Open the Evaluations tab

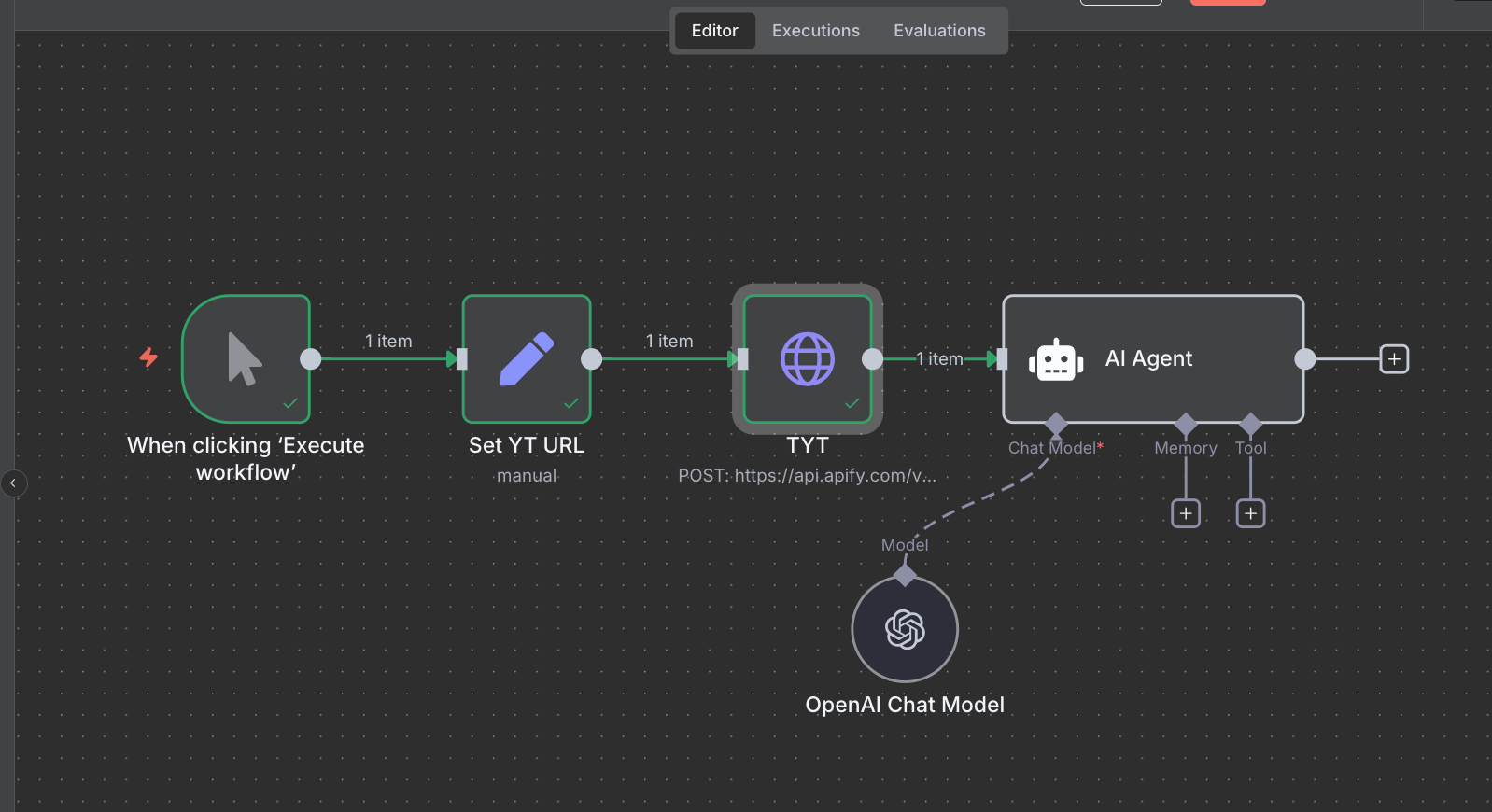tap(939, 31)
